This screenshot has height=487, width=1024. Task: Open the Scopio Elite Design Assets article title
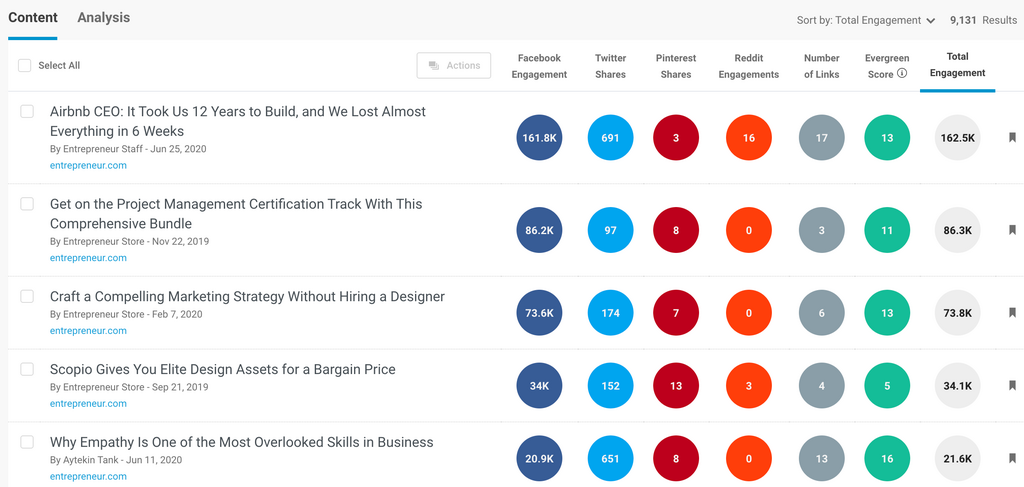click(222, 369)
